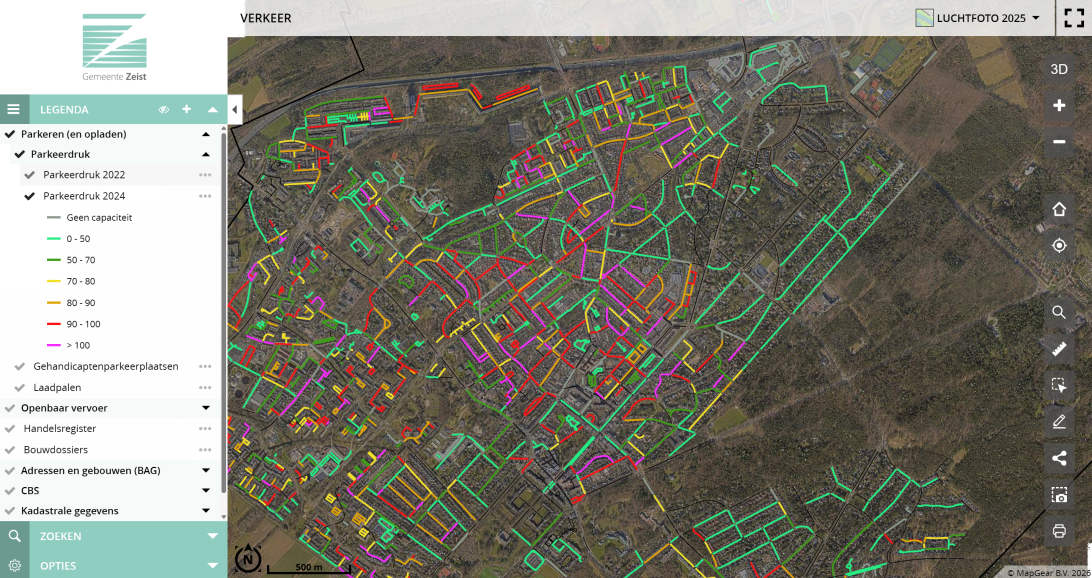Click the VERKEER map title

click(x=266, y=18)
